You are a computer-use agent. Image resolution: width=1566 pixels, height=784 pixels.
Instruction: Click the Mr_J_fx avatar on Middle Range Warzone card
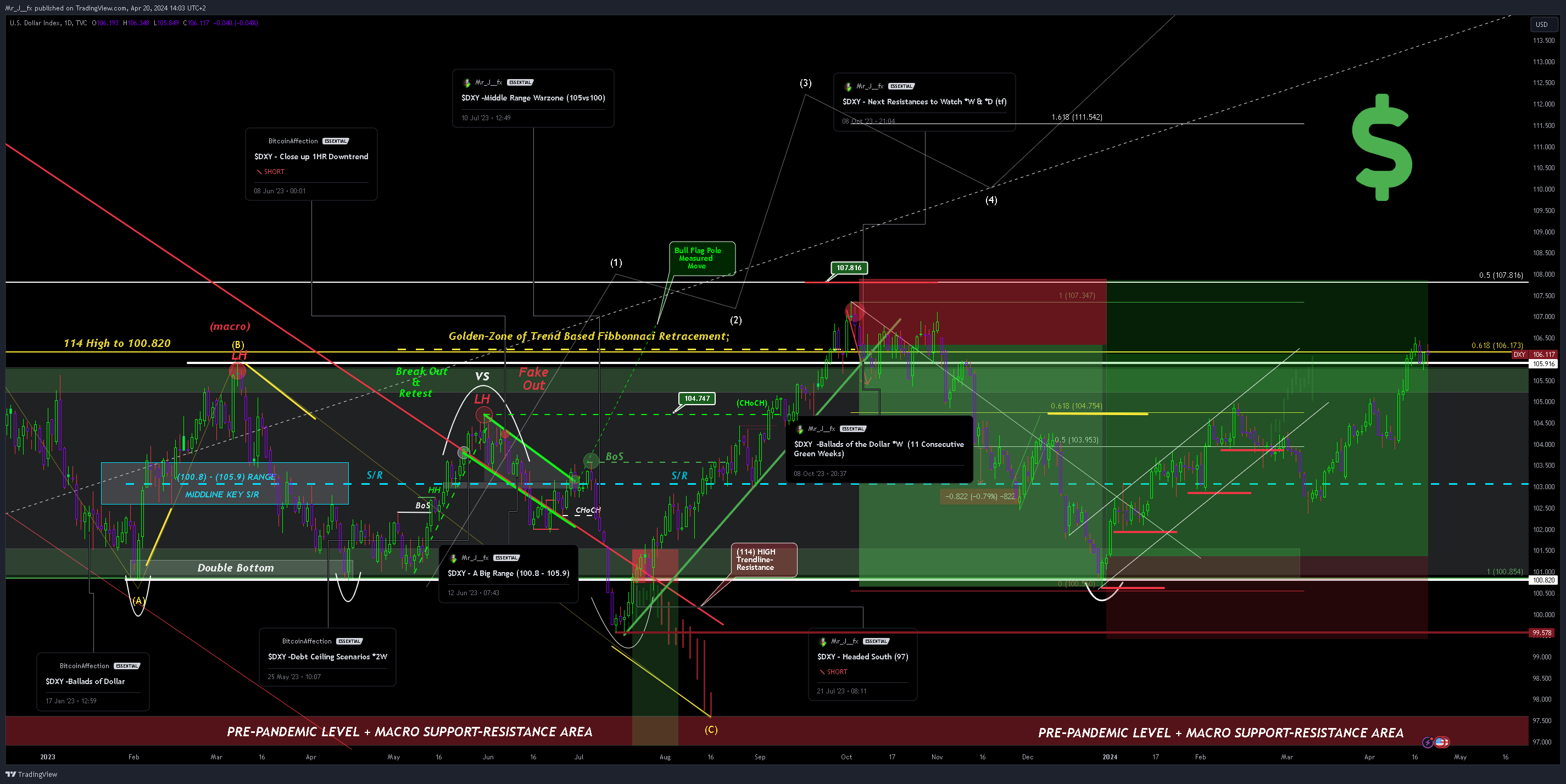pos(466,83)
